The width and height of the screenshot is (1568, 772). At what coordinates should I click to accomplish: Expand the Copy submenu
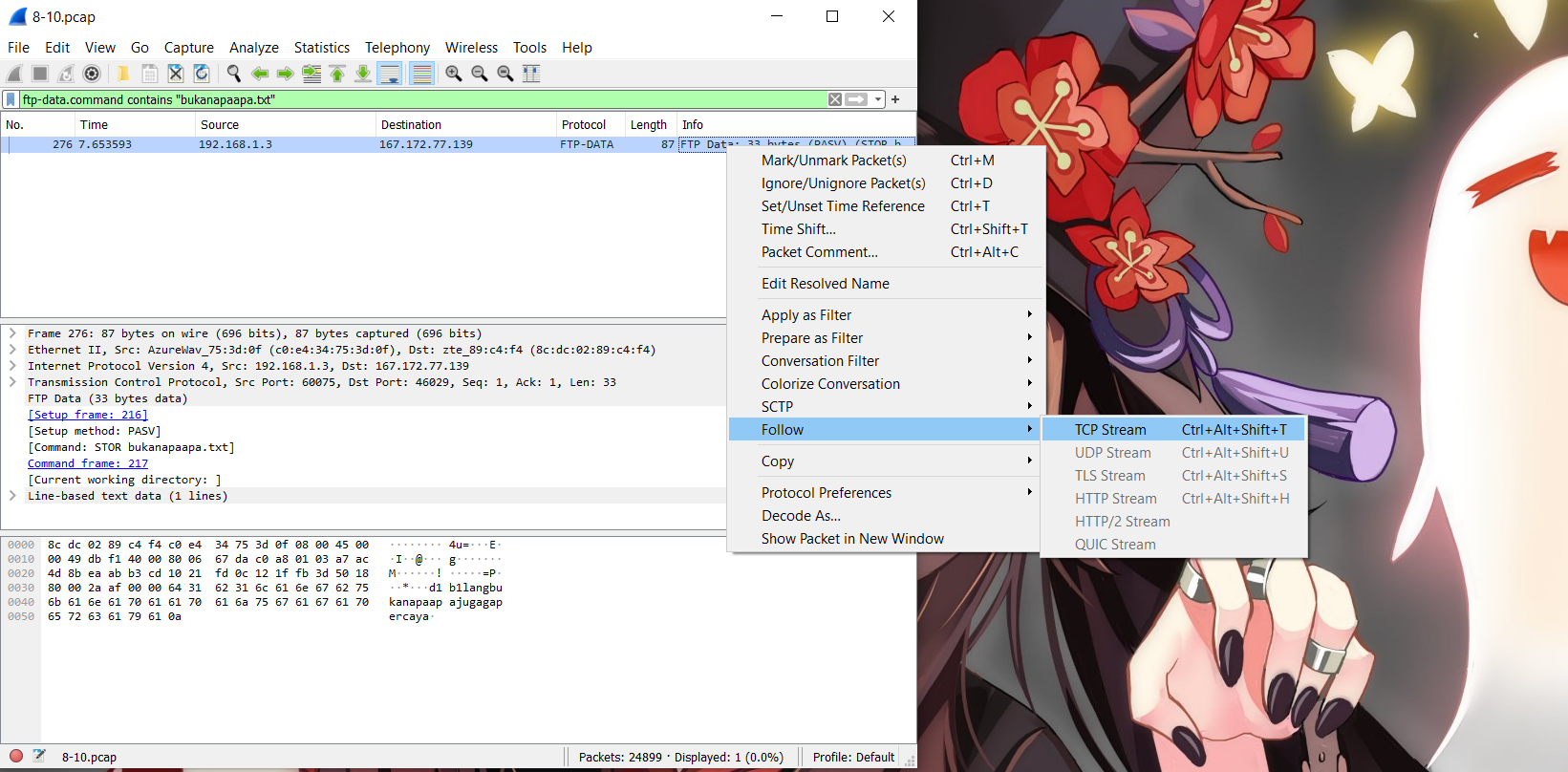(886, 461)
